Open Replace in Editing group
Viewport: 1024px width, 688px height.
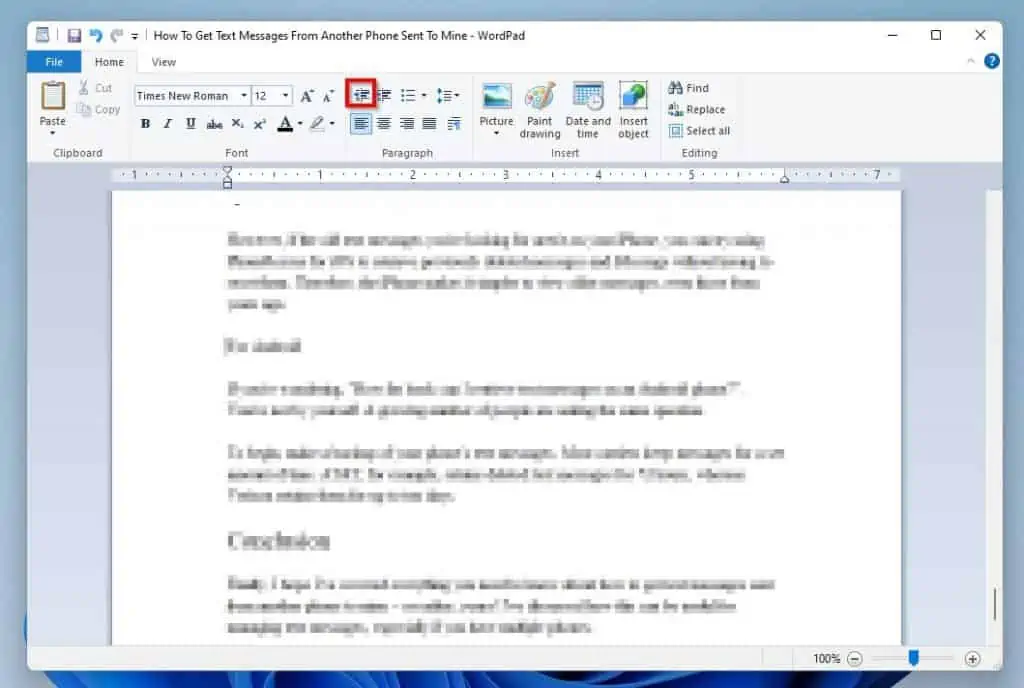[697, 109]
